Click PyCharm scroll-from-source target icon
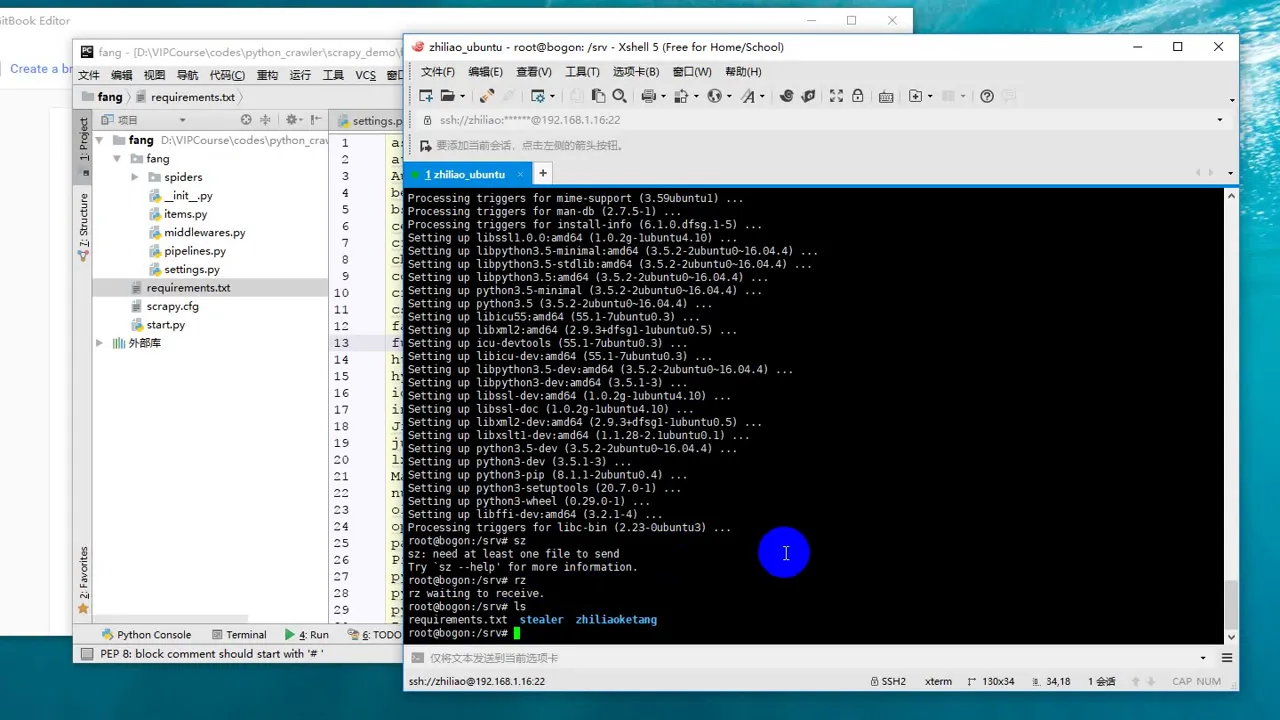1280x720 pixels. coord(246,120)
